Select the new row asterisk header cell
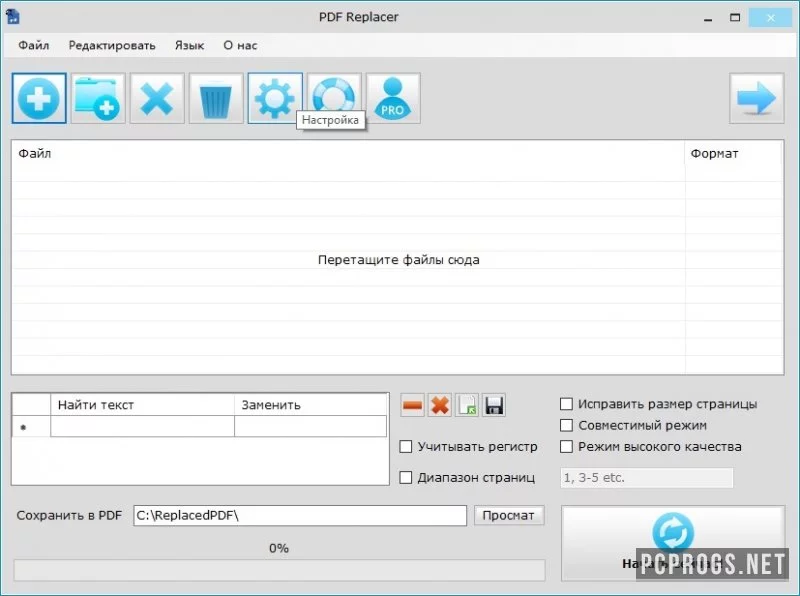This screenshot has height=596, width=800. 31,427
